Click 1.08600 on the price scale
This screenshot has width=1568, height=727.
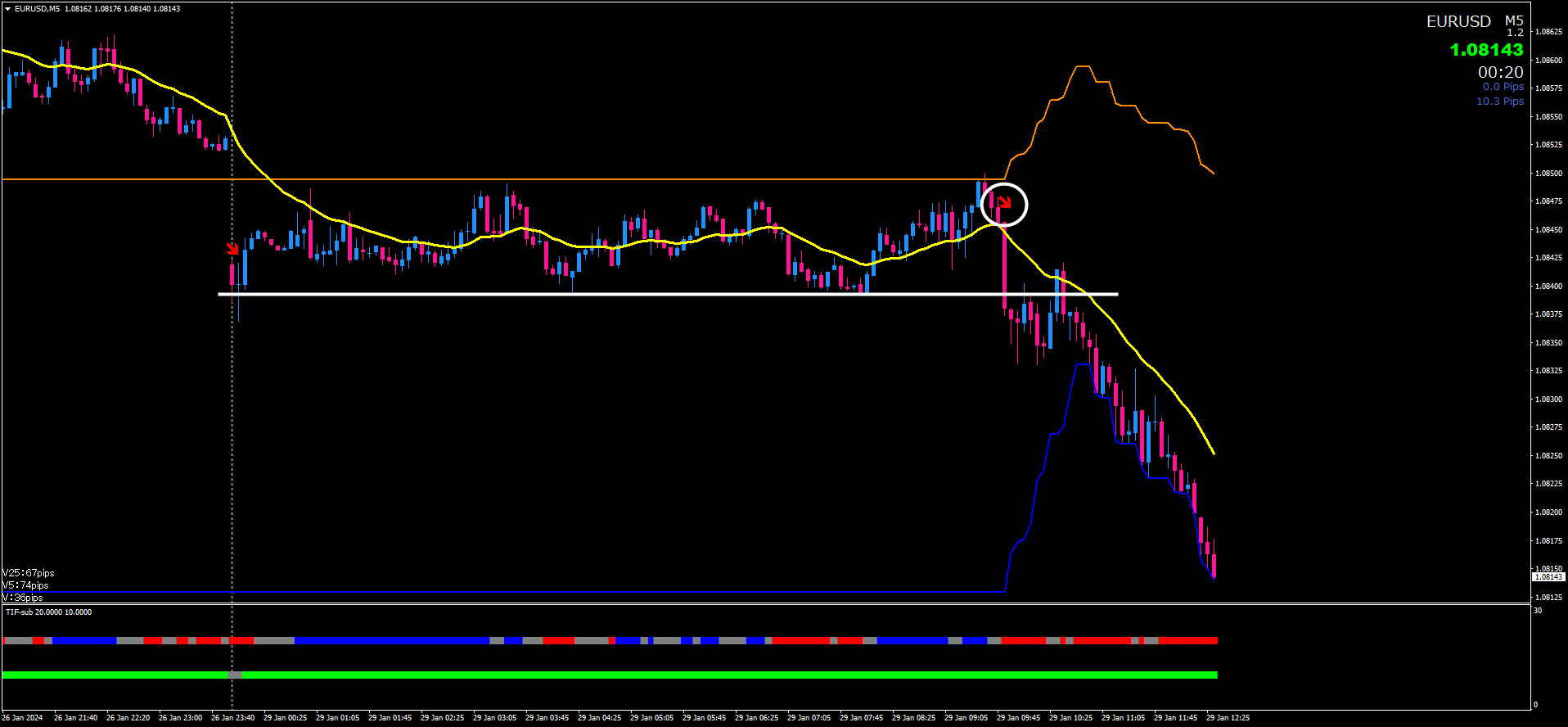[1548, 61]
